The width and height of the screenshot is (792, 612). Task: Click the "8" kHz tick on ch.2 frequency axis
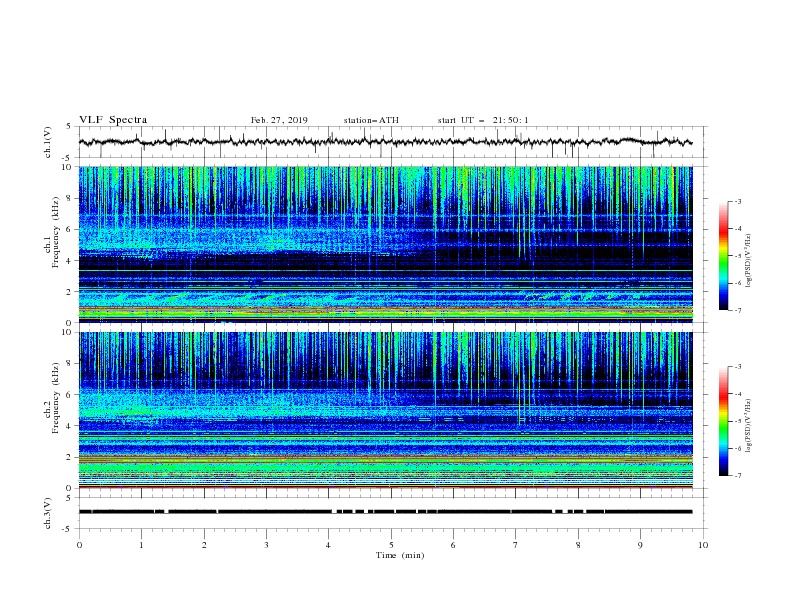(x=69, y=363)
